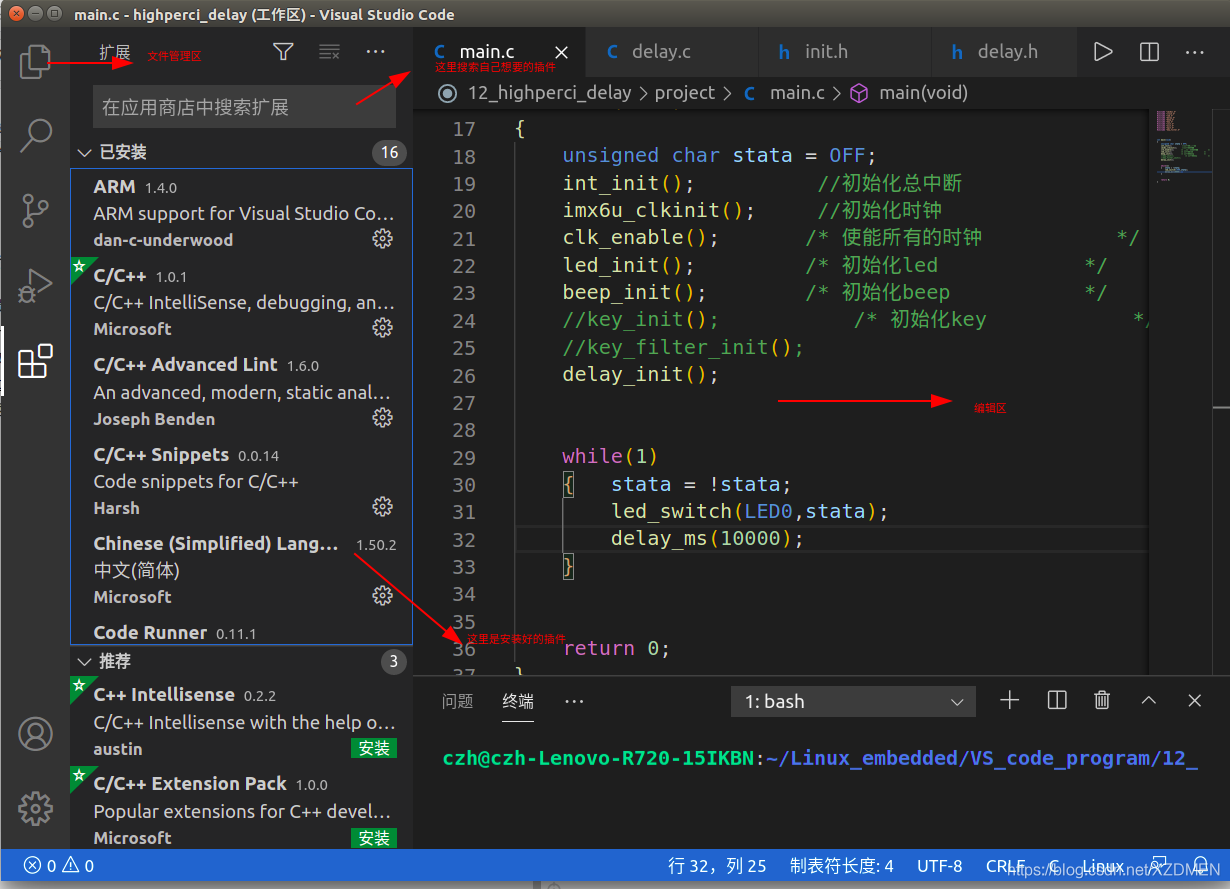Select C/C++ Snippets extension entry
This screenshot has height=889, width=1230.
241,480
